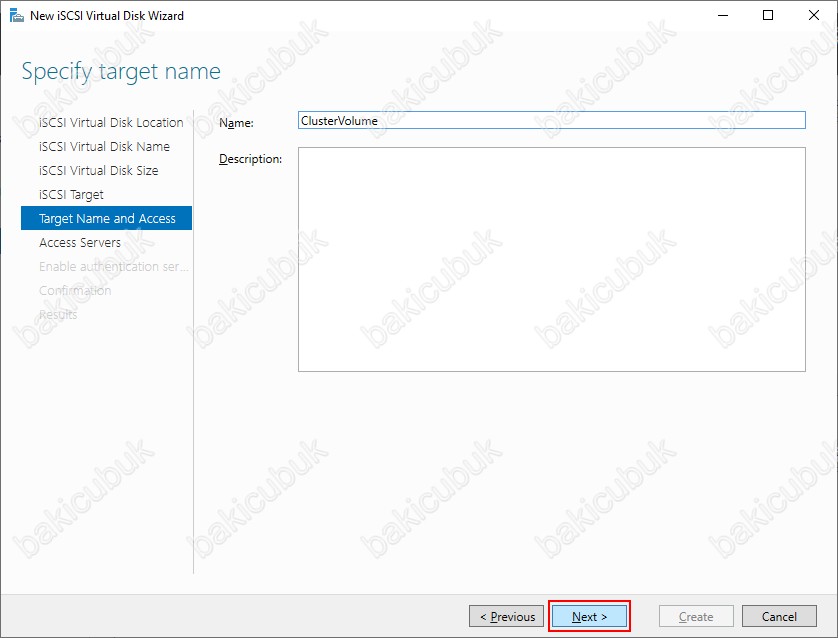The image size is (838, 638).
Task: Go to iSCSI Virtual Disk Name step
Action: (x=104, y=146)
